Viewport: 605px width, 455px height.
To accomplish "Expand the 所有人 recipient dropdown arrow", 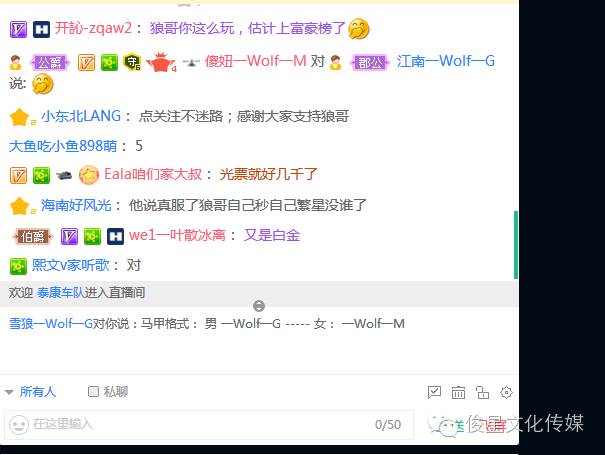I will (9, 392).
